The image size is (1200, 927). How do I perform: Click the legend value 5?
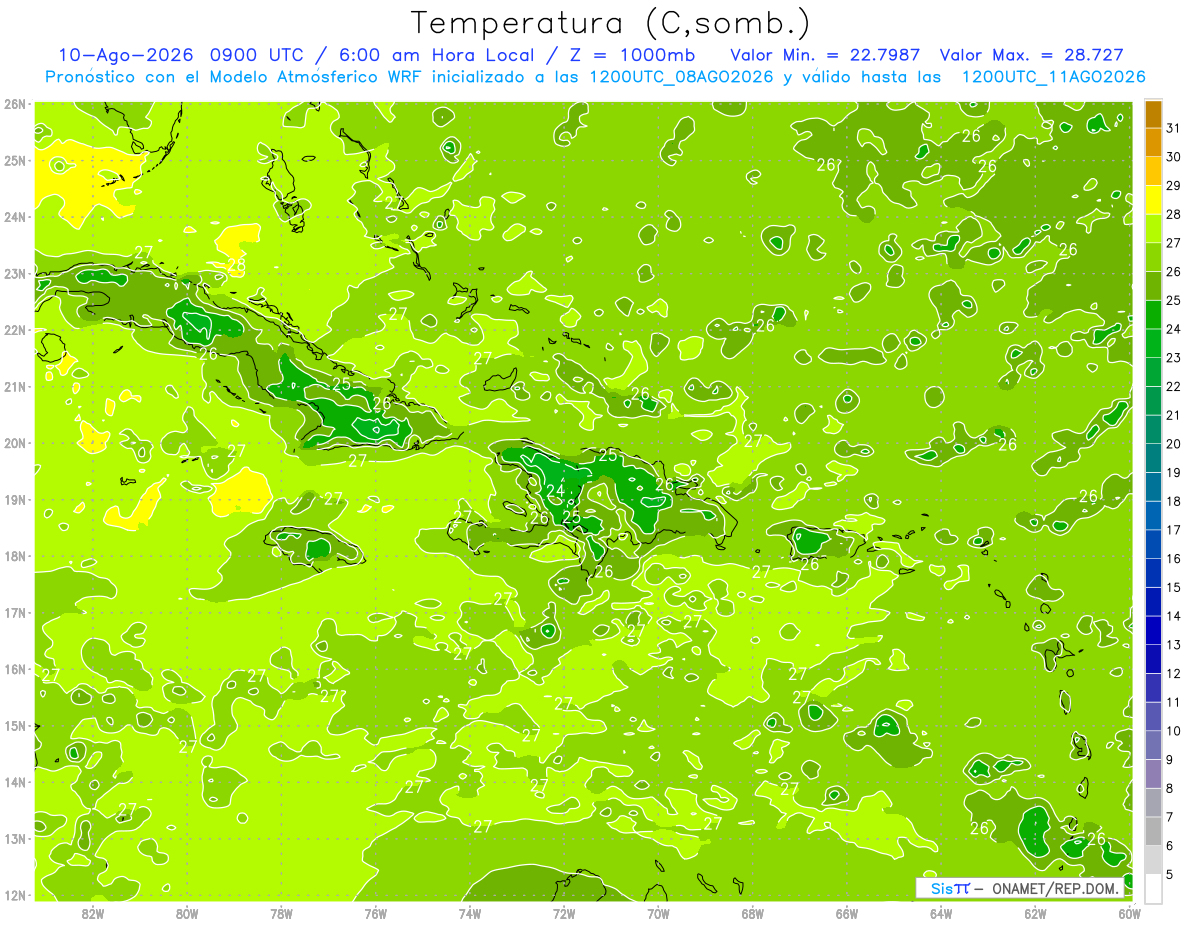tap(1170, 874)
